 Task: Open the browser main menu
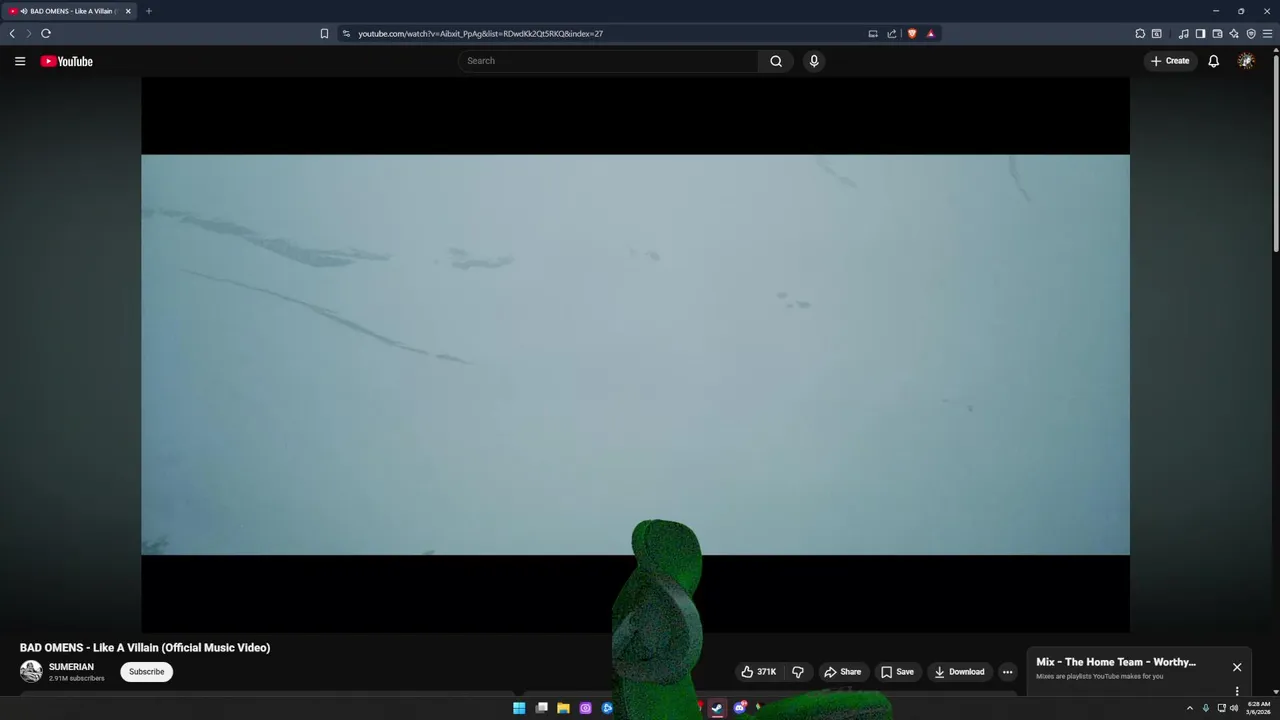coord(1268,33)
